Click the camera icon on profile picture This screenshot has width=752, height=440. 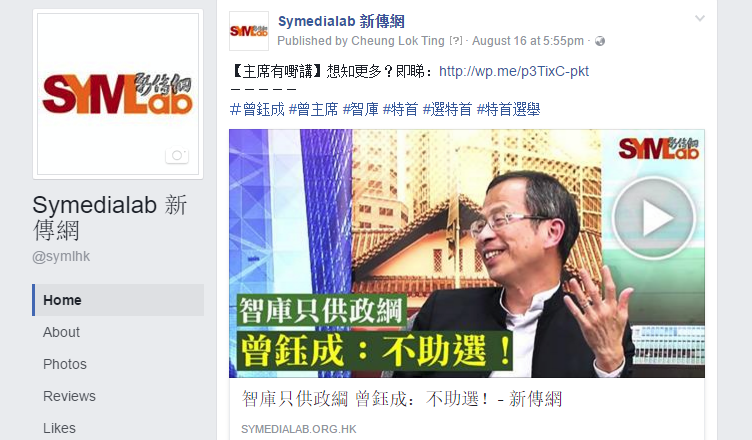[x=177, y=155]
